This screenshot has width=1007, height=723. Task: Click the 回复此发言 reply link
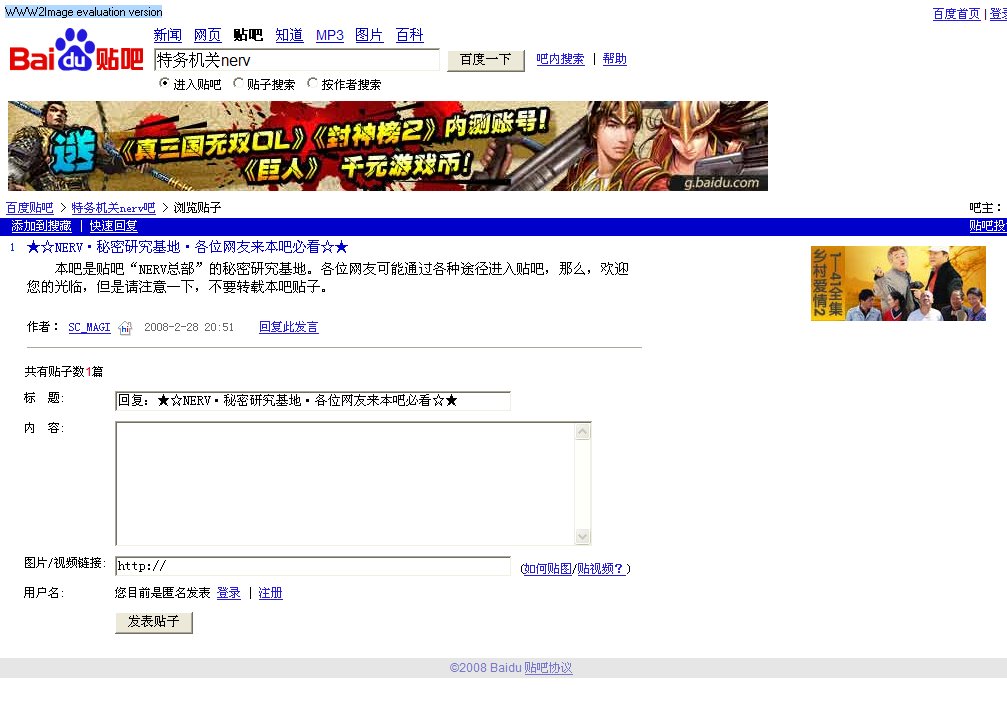288,327
